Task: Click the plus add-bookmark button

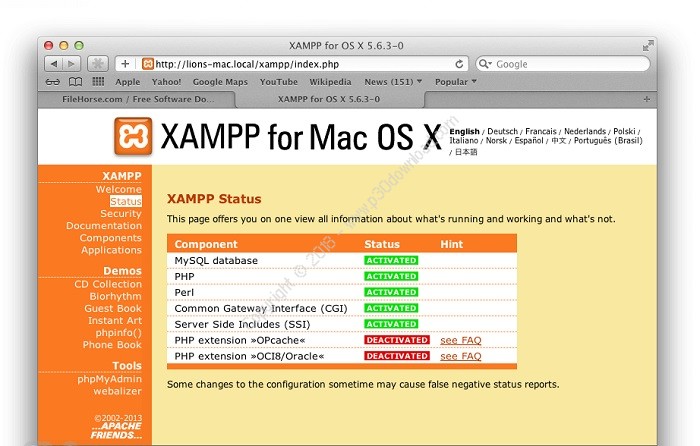Action: click(125, 64)
